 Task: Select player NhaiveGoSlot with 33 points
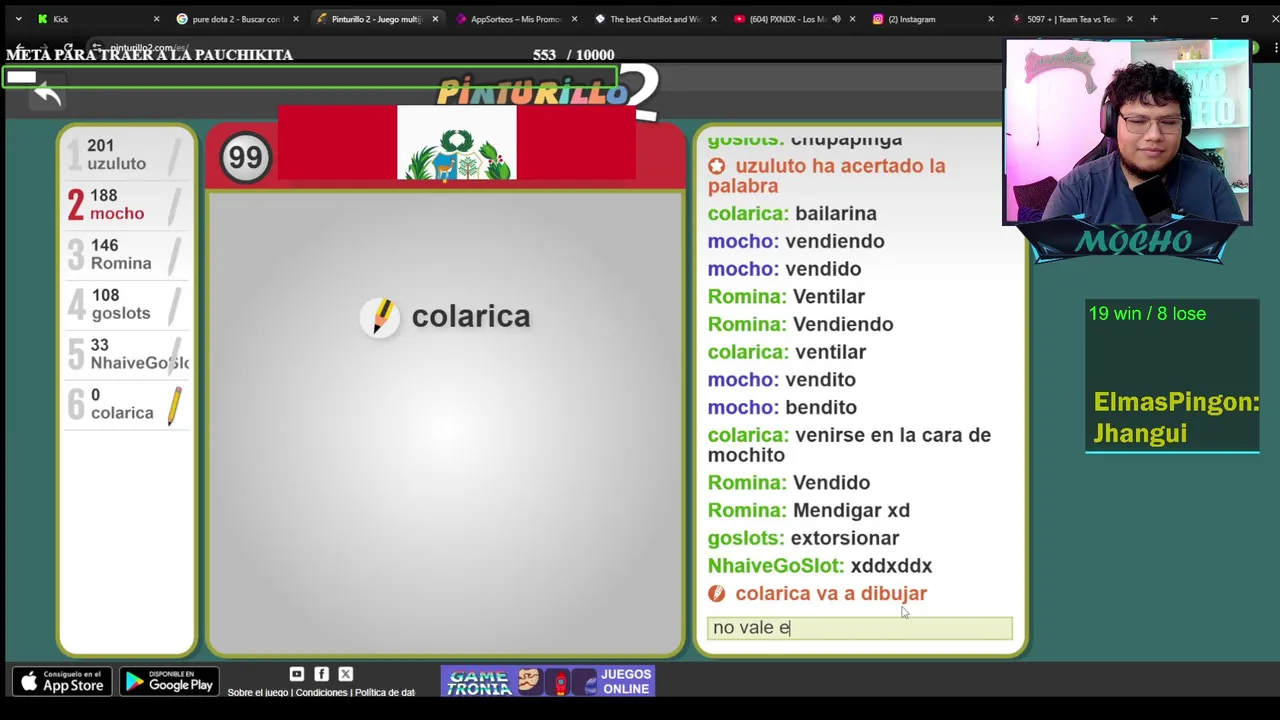(x=127, y=354)
